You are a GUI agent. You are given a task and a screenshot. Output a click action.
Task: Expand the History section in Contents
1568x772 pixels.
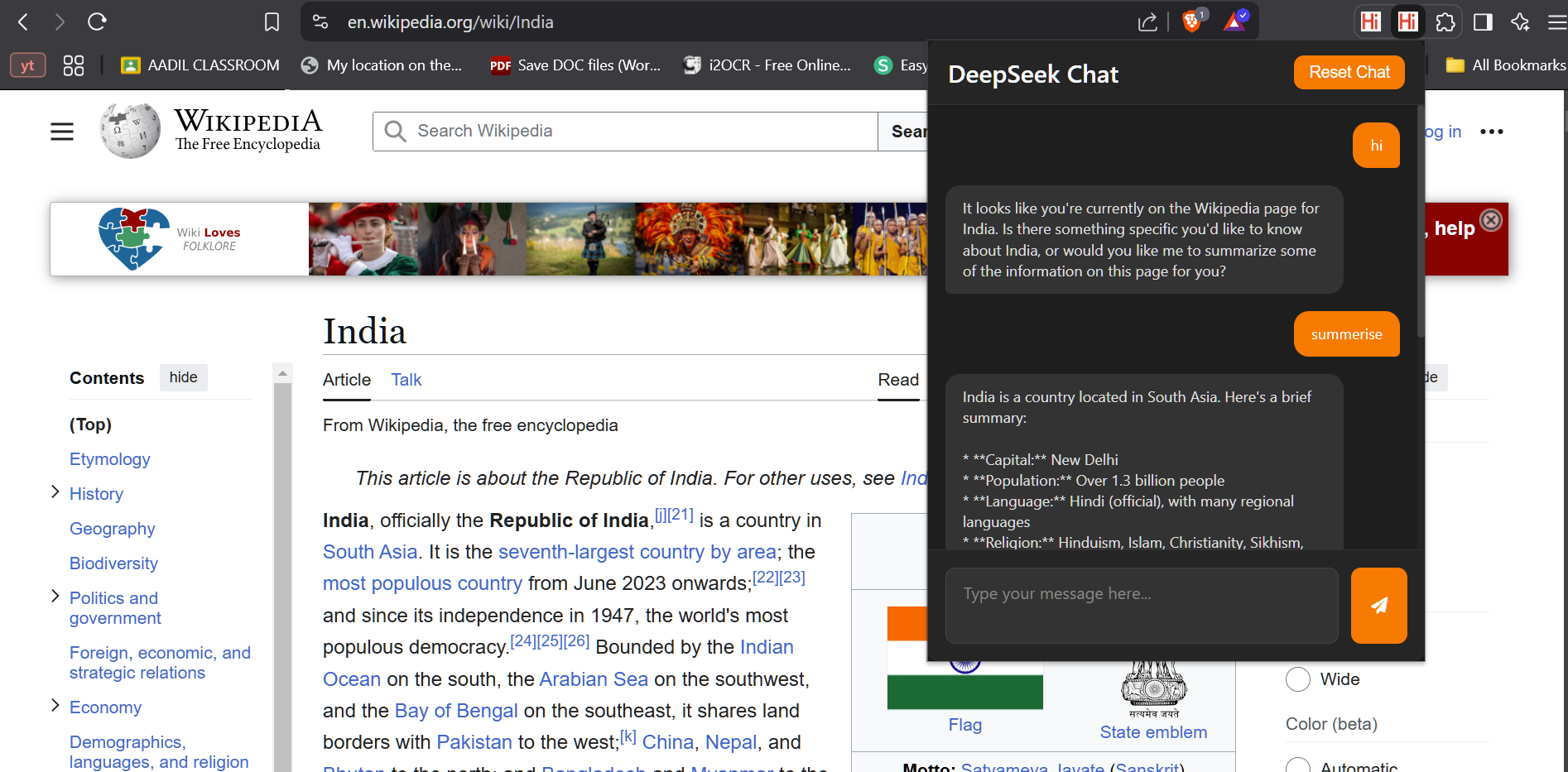coord(55,492)
